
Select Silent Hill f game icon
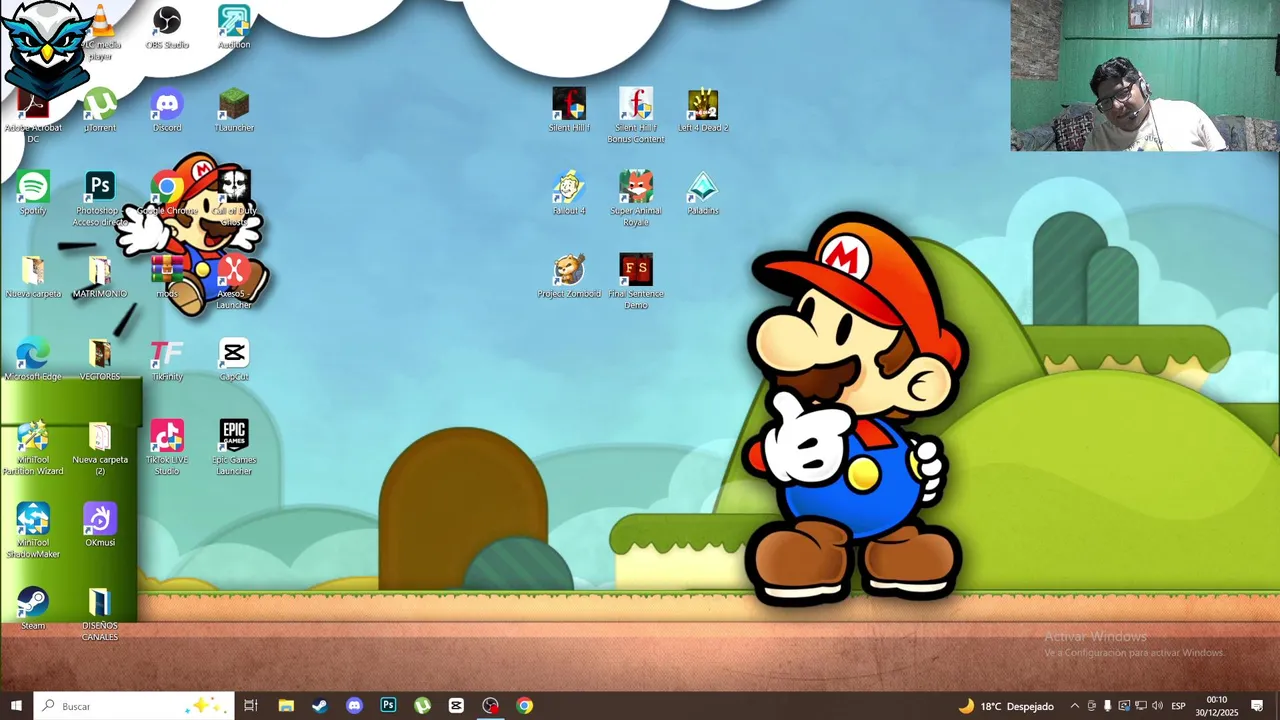click(569, 110)
